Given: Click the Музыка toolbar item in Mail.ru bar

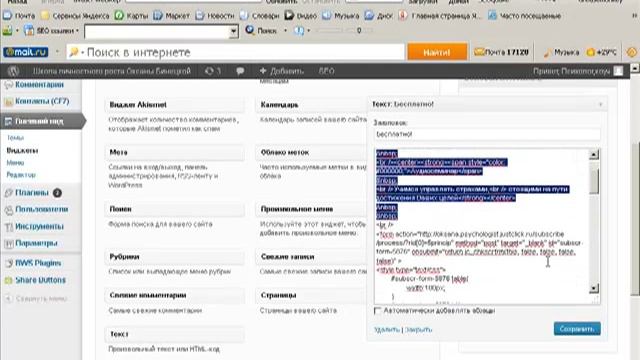Looking at the screenshot, I should coord(561,52).
